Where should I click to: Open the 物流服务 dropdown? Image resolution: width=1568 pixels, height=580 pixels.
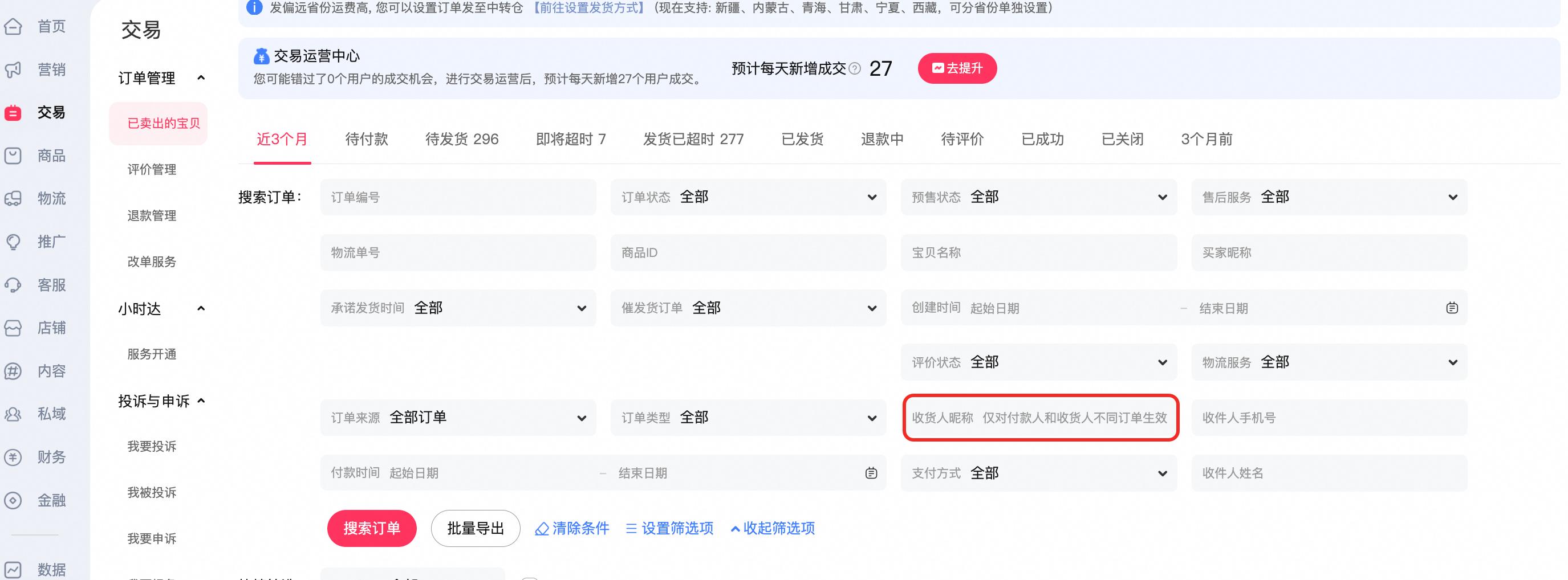click(1330, 362)
